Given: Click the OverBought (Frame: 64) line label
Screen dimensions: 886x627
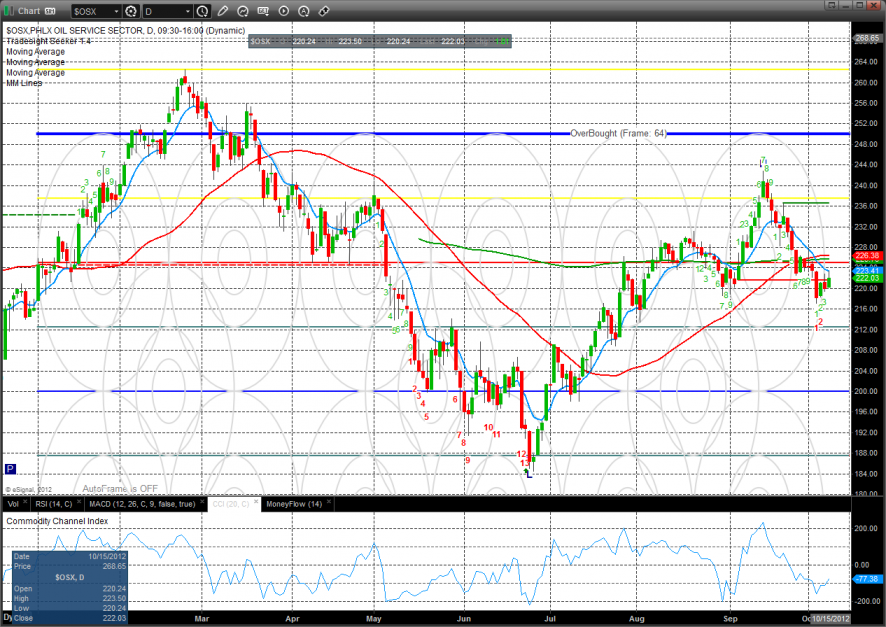Looking at the screenshot, I should (x=618, y=133).
